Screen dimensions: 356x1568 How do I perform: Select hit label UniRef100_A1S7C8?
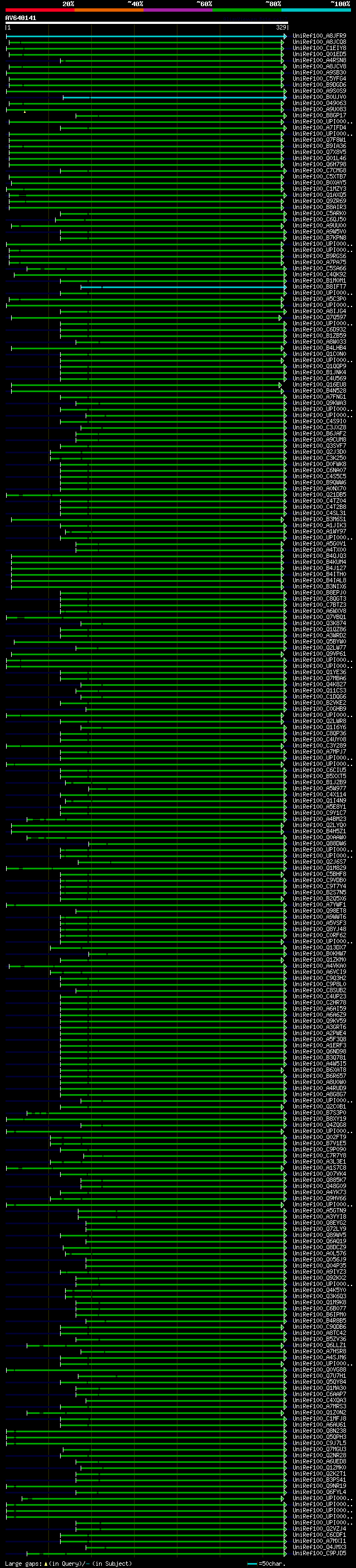(x=319, y=1168)
